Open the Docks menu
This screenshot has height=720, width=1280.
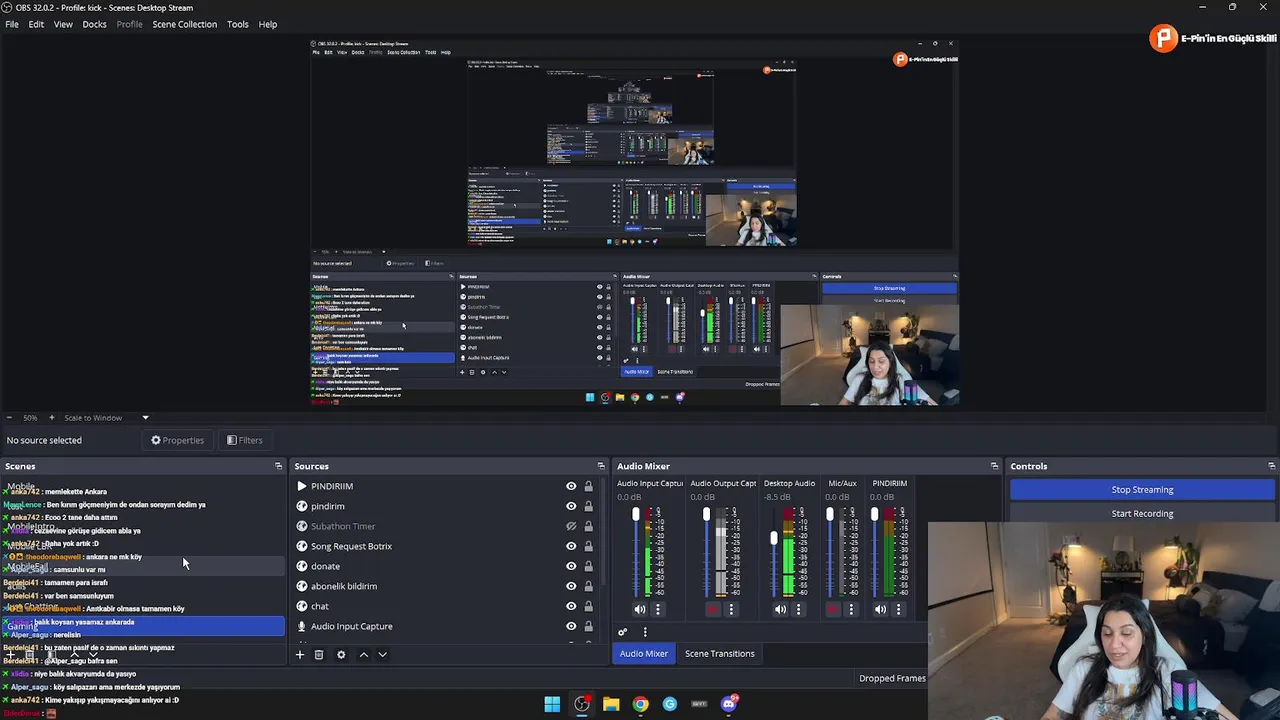pyautogui.click(x=94, y=24)
